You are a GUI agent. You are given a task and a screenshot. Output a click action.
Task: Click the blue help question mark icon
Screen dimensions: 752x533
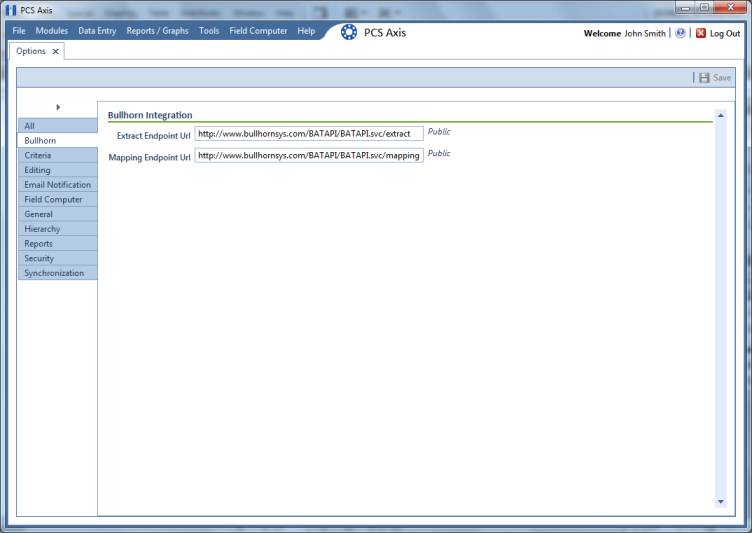coord(680,33)
